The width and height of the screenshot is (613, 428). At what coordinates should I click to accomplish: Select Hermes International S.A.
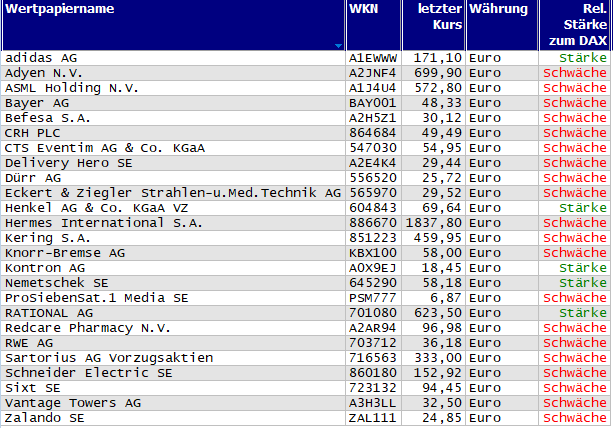104,223
